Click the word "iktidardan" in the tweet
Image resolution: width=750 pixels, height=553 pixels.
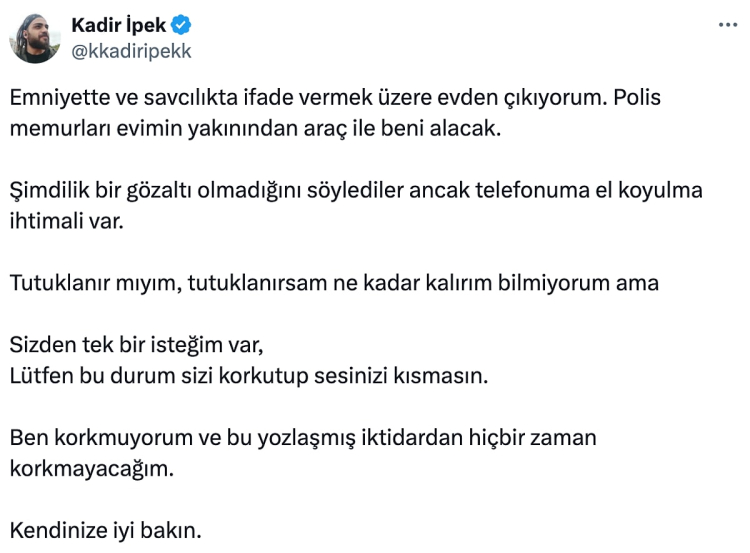coord(439,437)
